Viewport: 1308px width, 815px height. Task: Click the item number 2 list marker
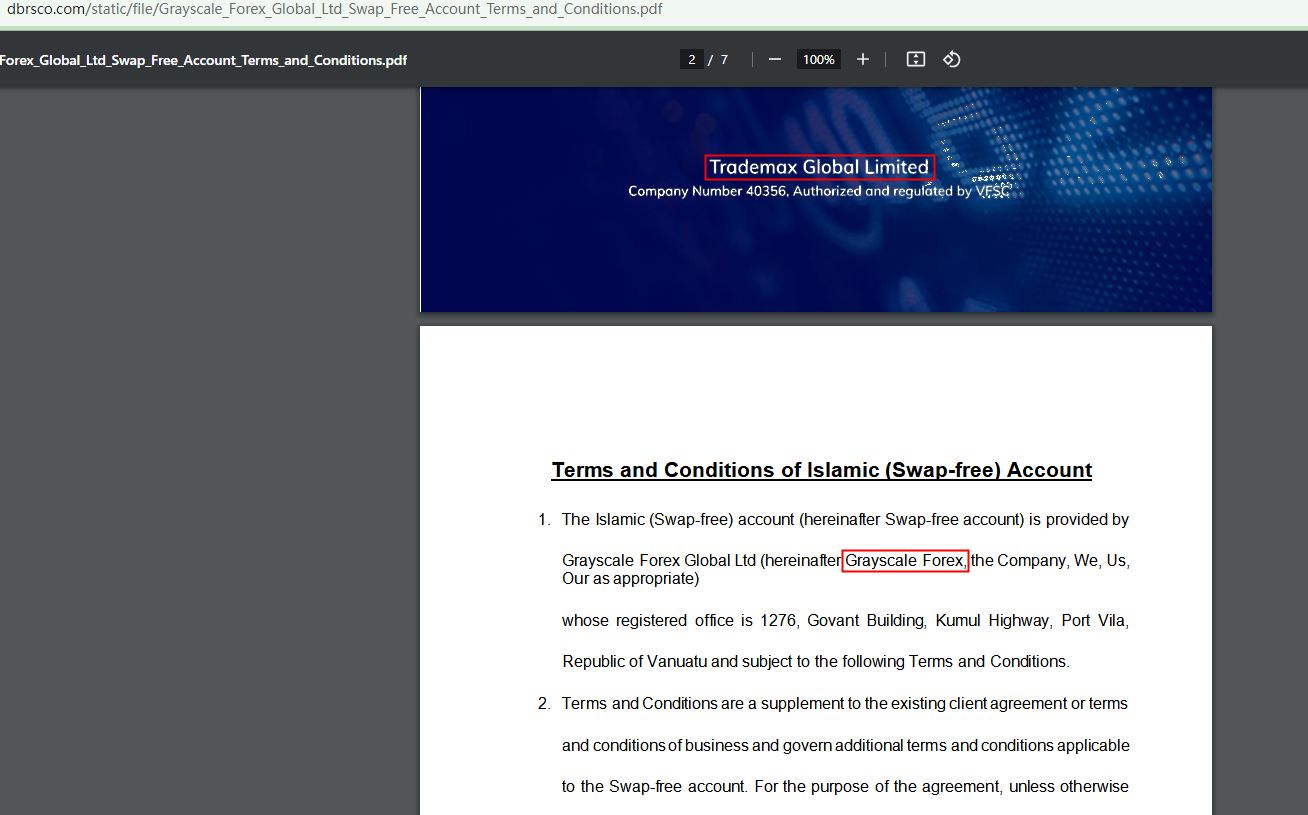(544, 704)
